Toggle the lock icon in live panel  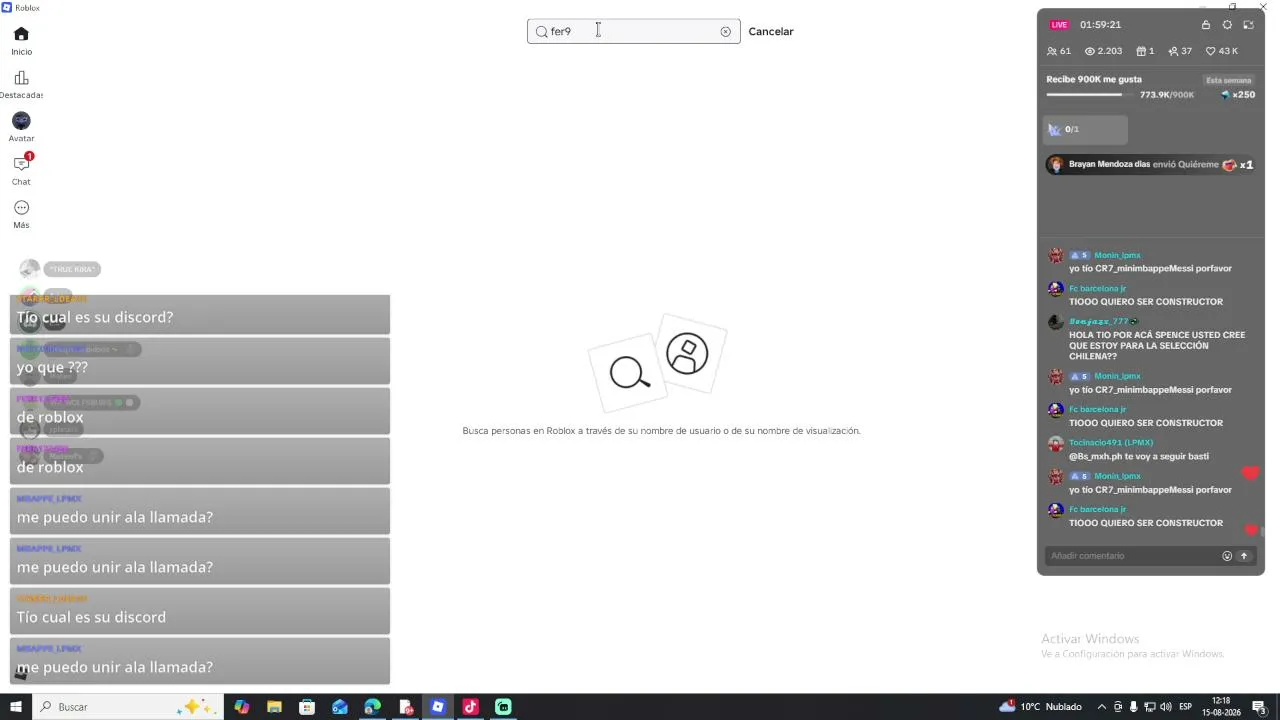click(x=1206, y=25)
